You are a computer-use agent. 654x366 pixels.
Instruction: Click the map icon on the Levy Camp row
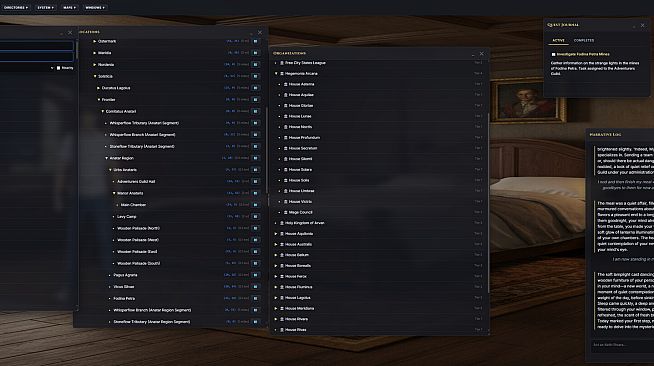click(x=255, y=217)
